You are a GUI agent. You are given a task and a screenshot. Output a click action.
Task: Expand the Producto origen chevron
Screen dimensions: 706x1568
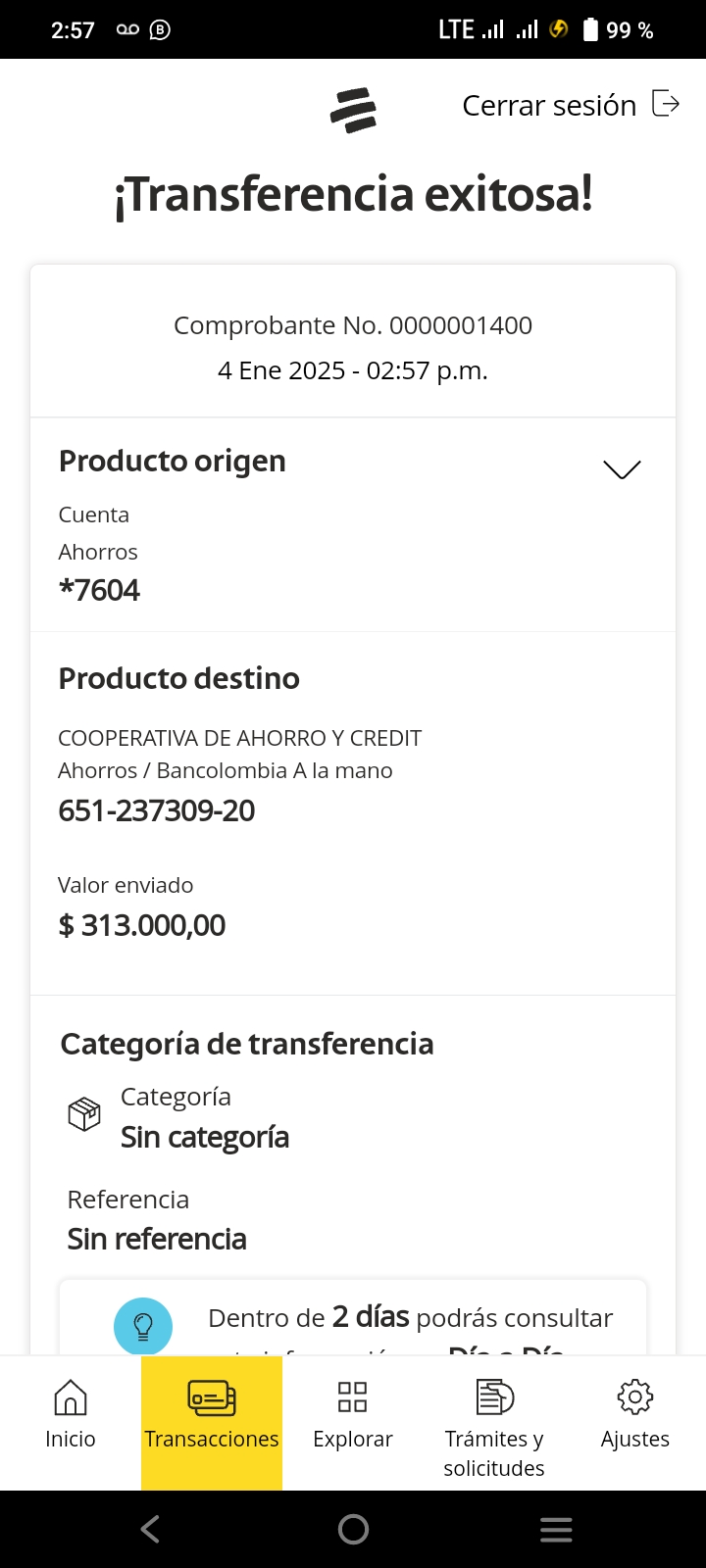click(622, 469)
